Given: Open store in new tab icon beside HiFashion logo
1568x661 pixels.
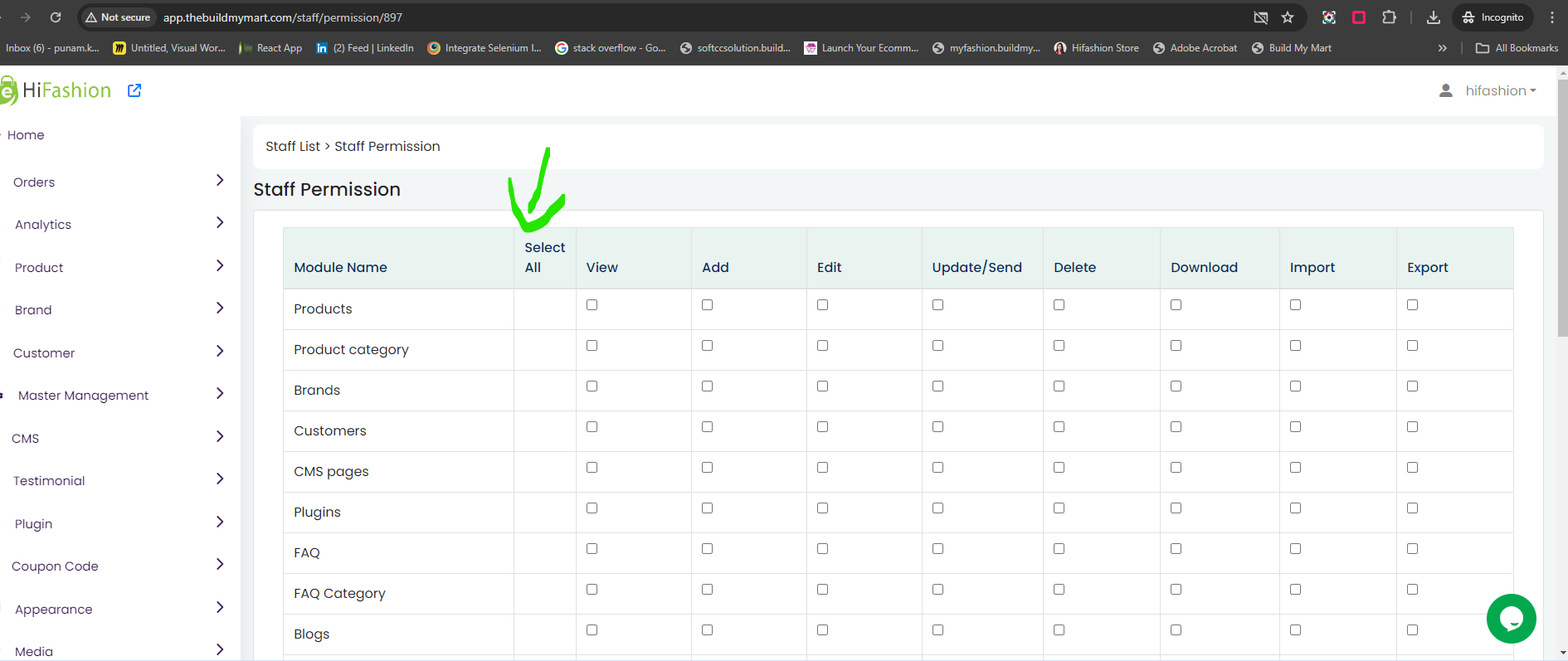Looking at the screenshot, I should [x=134, y=90].
